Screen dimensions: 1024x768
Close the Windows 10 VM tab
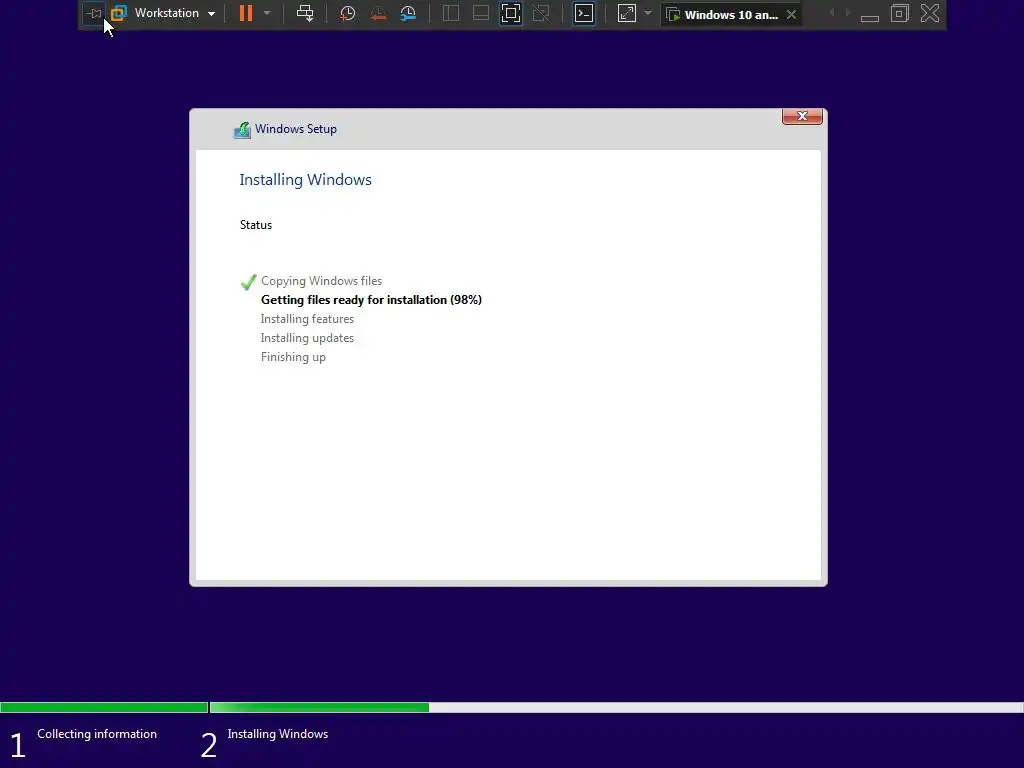(792, 14)
